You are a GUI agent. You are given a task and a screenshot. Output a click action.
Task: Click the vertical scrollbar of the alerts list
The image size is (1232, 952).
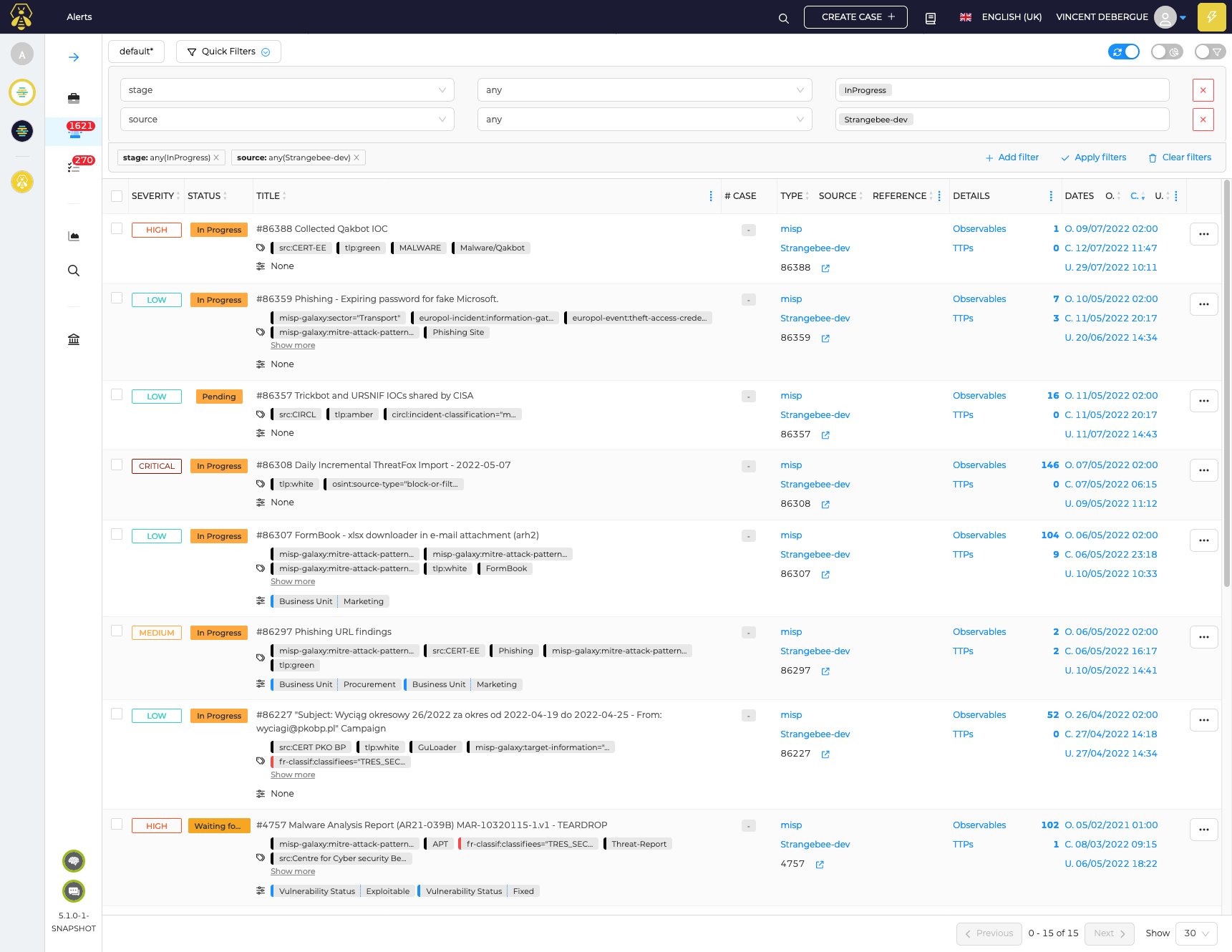1227,383
